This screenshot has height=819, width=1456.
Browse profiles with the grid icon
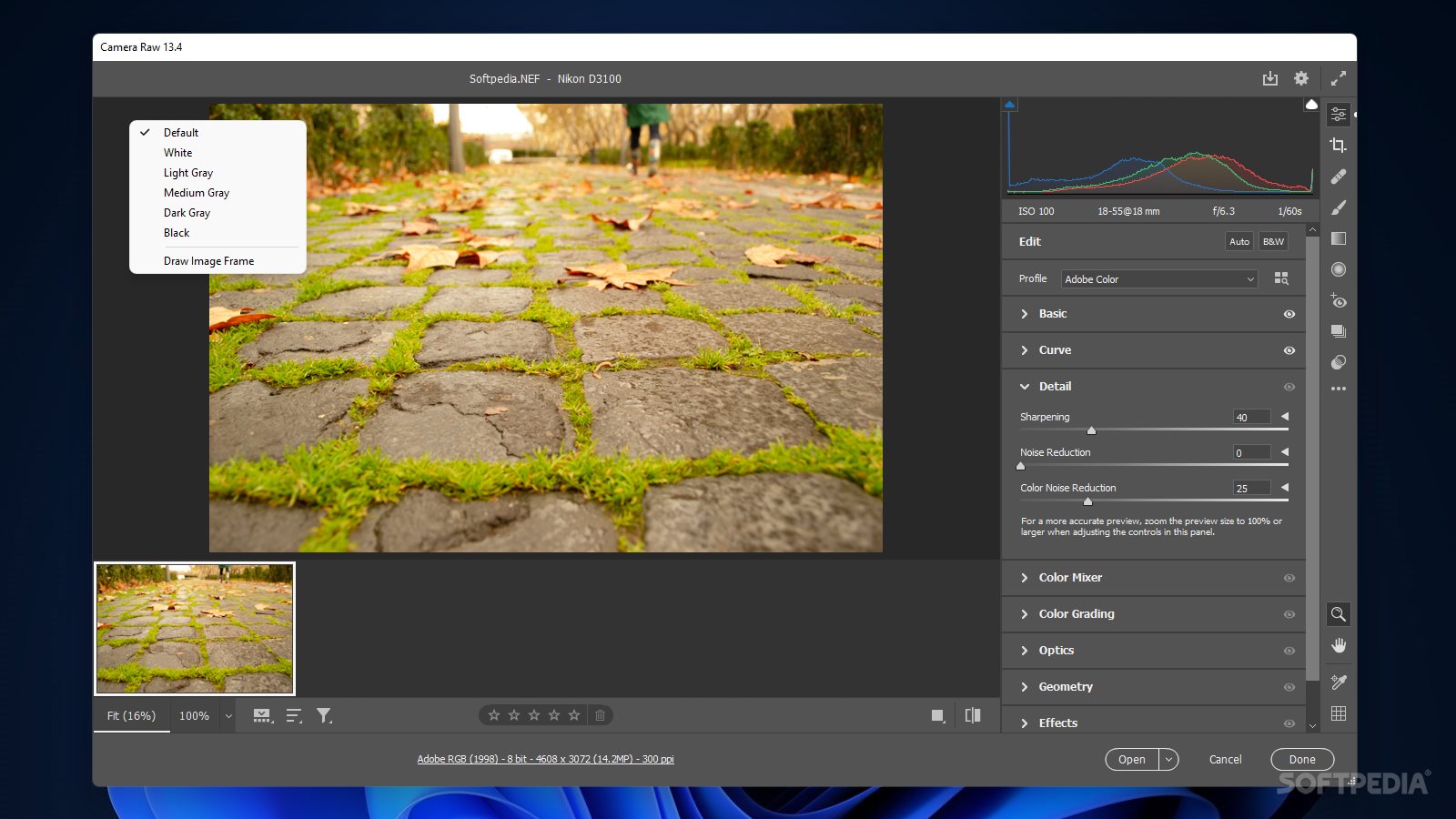click(1281, 278)
